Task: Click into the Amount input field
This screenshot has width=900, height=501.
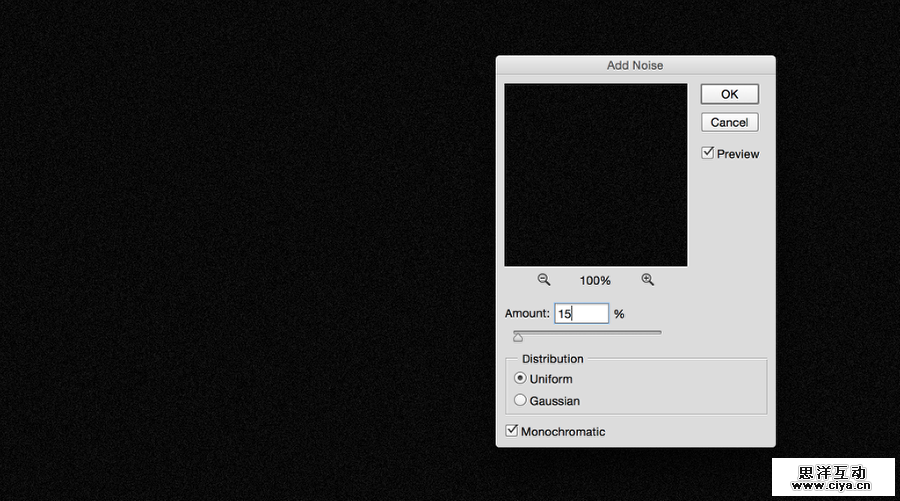Action: tap(581, 314)
